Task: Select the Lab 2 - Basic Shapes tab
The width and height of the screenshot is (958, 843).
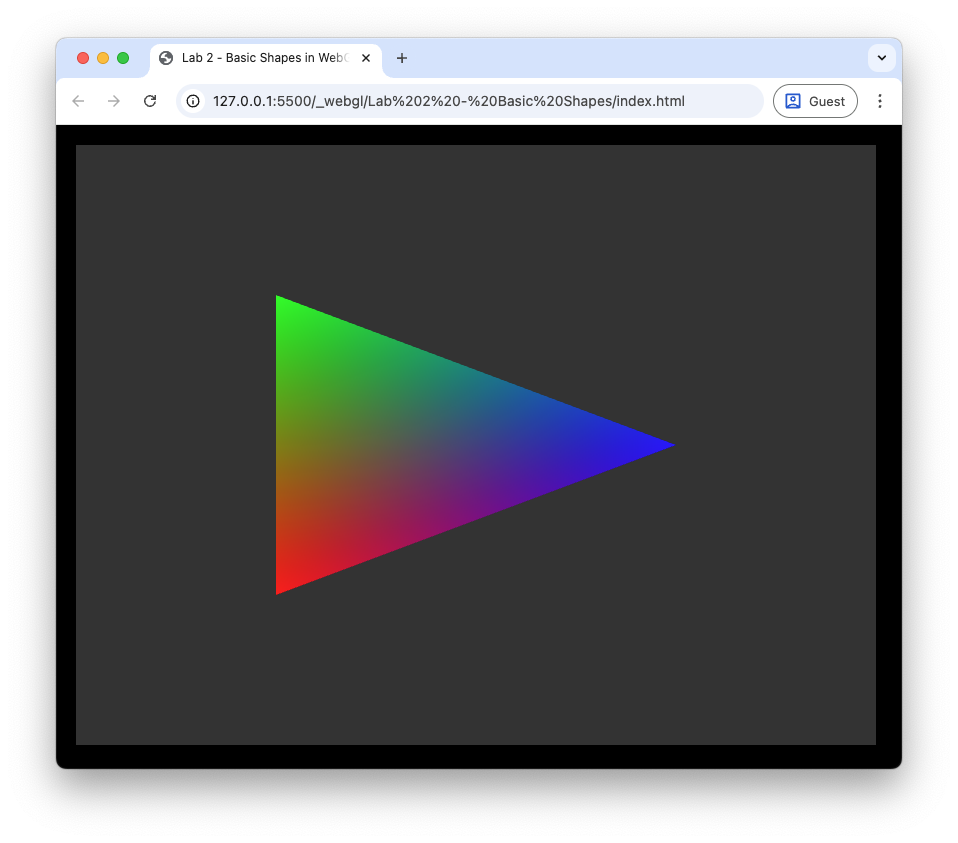Action: (262, 58)
